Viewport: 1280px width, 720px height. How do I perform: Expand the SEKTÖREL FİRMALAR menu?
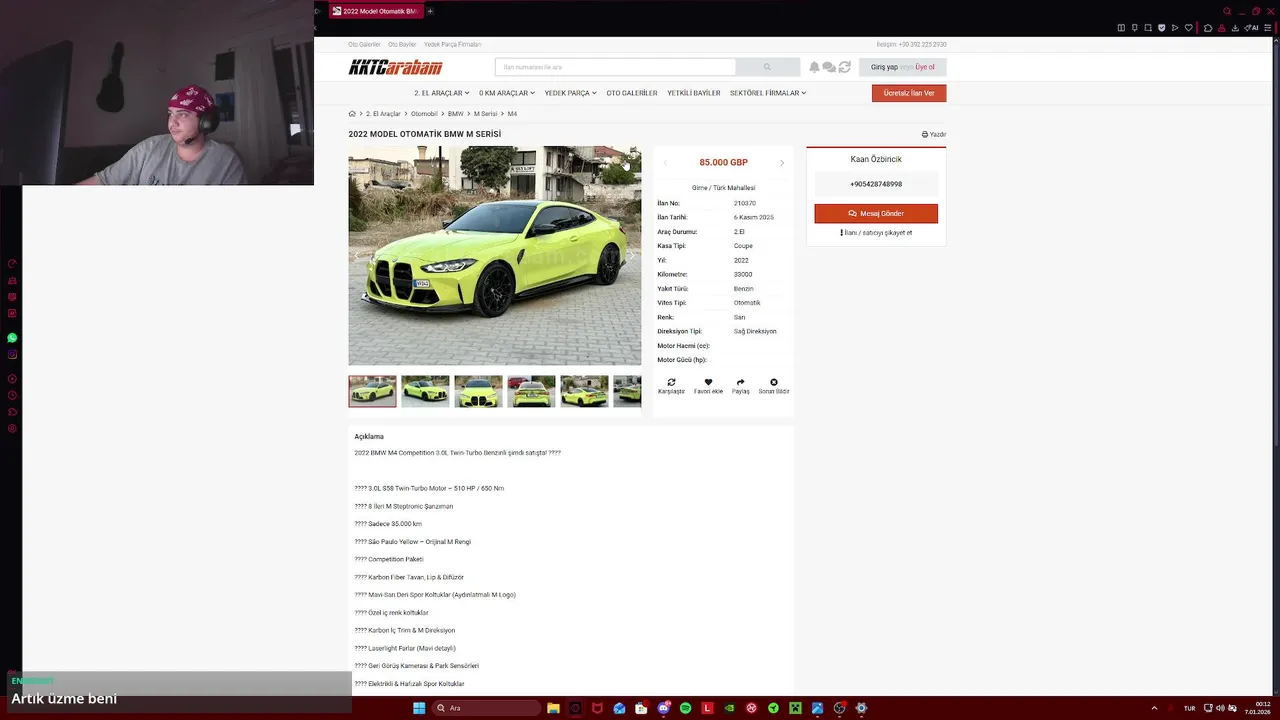(767, 93)
